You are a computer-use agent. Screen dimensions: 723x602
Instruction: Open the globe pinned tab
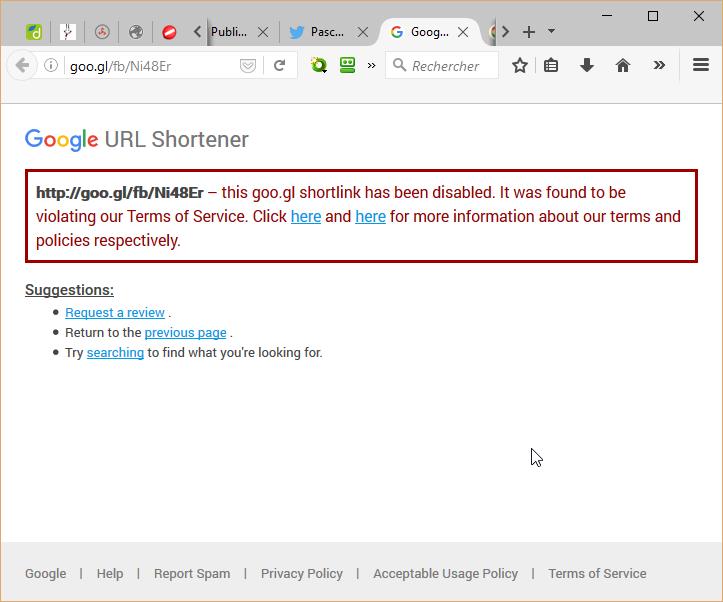[x=136, y=32]
